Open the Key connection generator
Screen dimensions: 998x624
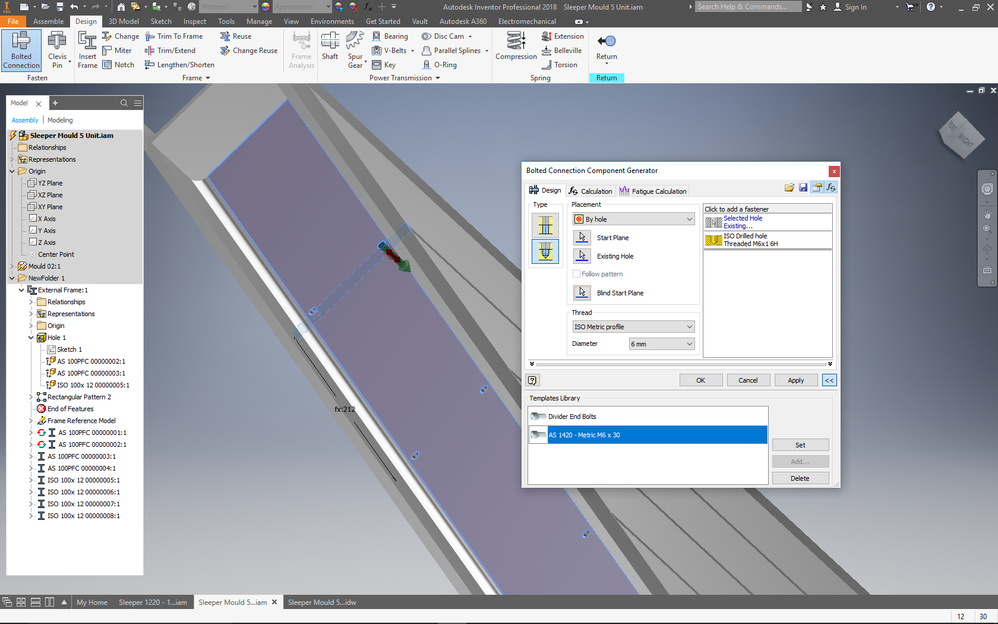[384, 64]
